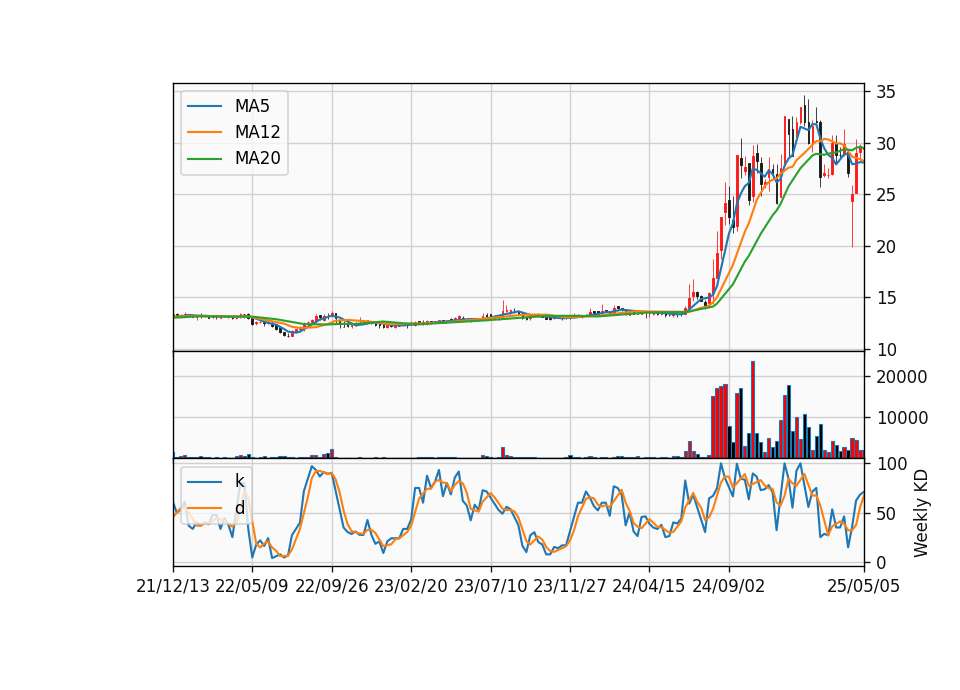Image resolution: width=960 pixels, height=690 pixels.
Task: Click the d legend label
Action: (239, 508)
